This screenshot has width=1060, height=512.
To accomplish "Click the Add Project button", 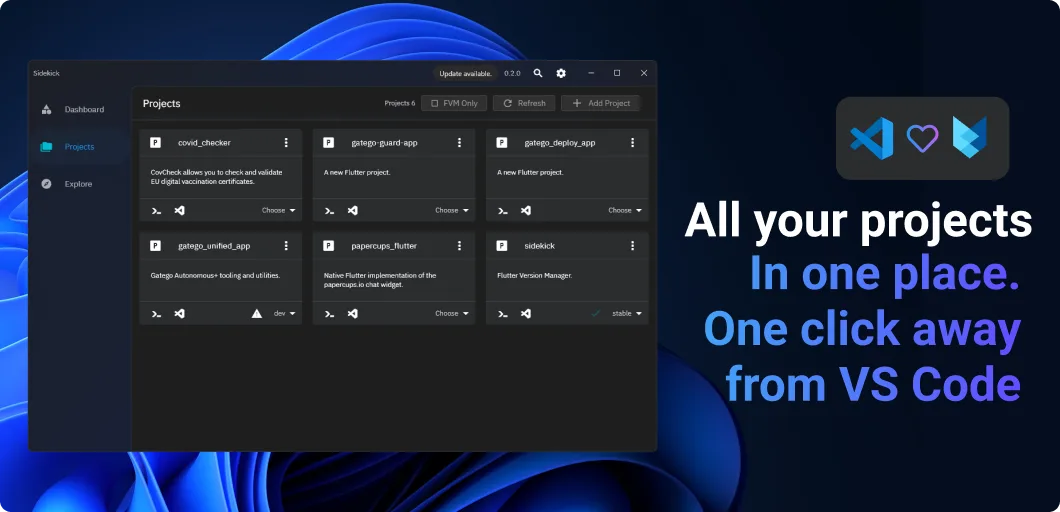I will click(x=600, y=103).
